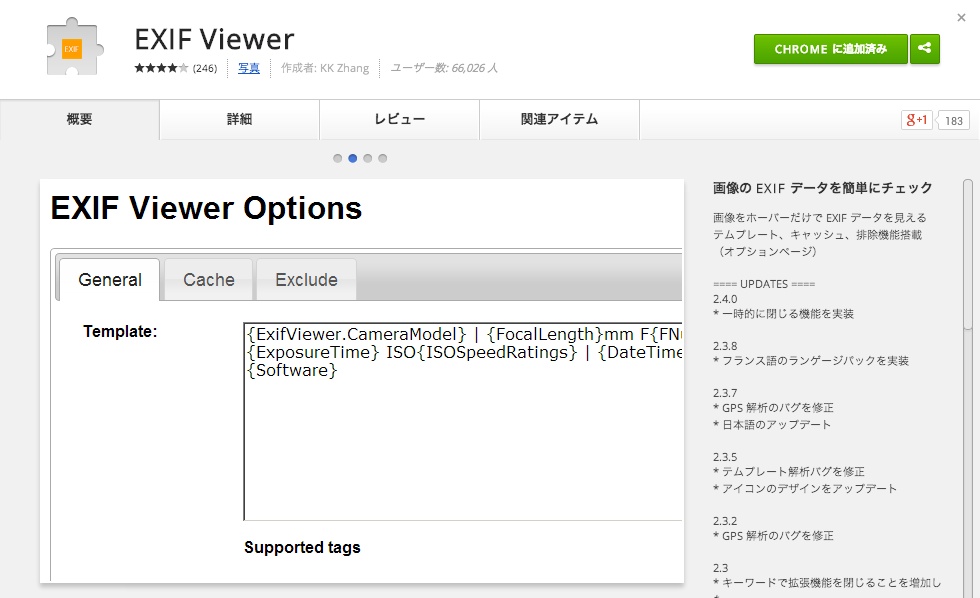The image size is (980, 598).
Task: Click the Google +1 button
Action: (x=916, y=120)
